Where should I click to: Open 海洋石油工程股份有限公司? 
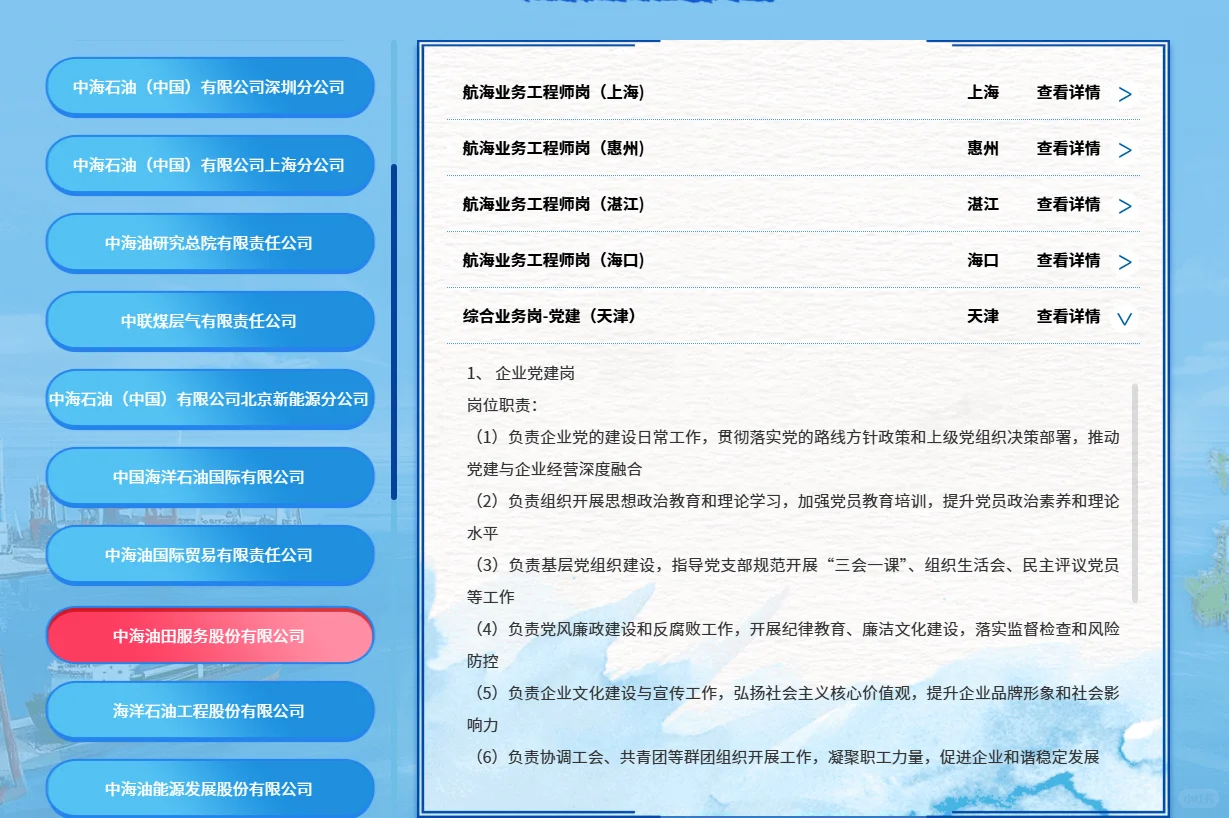210,711
